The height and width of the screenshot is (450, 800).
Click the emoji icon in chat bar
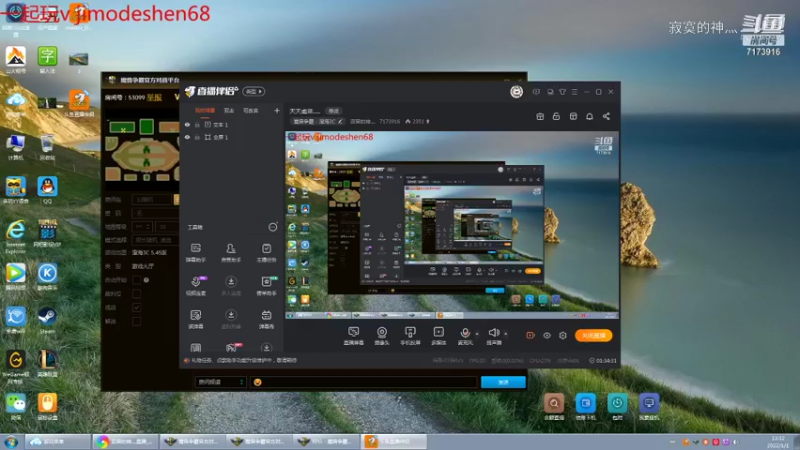pos(258,382)
